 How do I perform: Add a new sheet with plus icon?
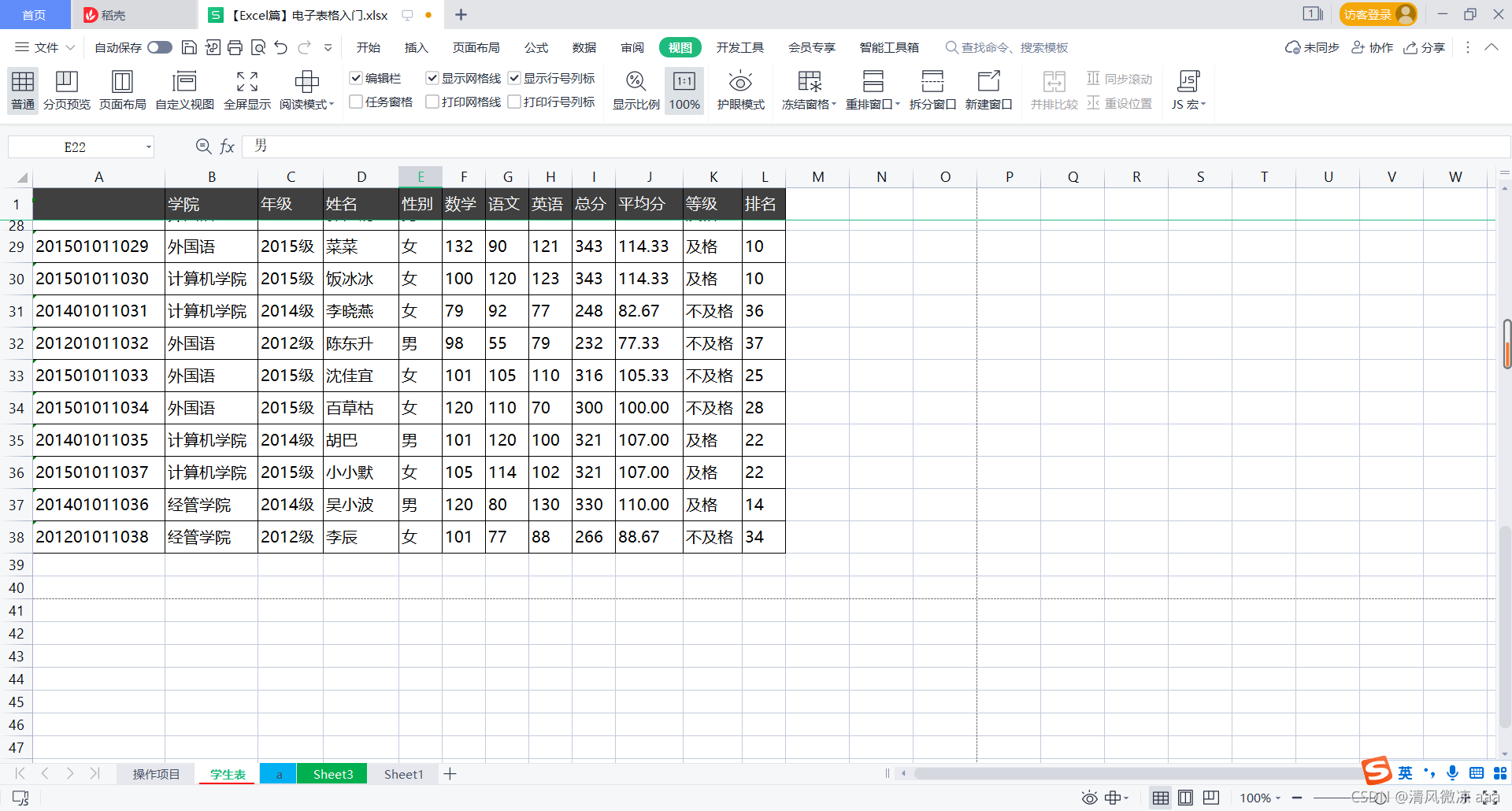pyautogui.click(x=450, y=774)
